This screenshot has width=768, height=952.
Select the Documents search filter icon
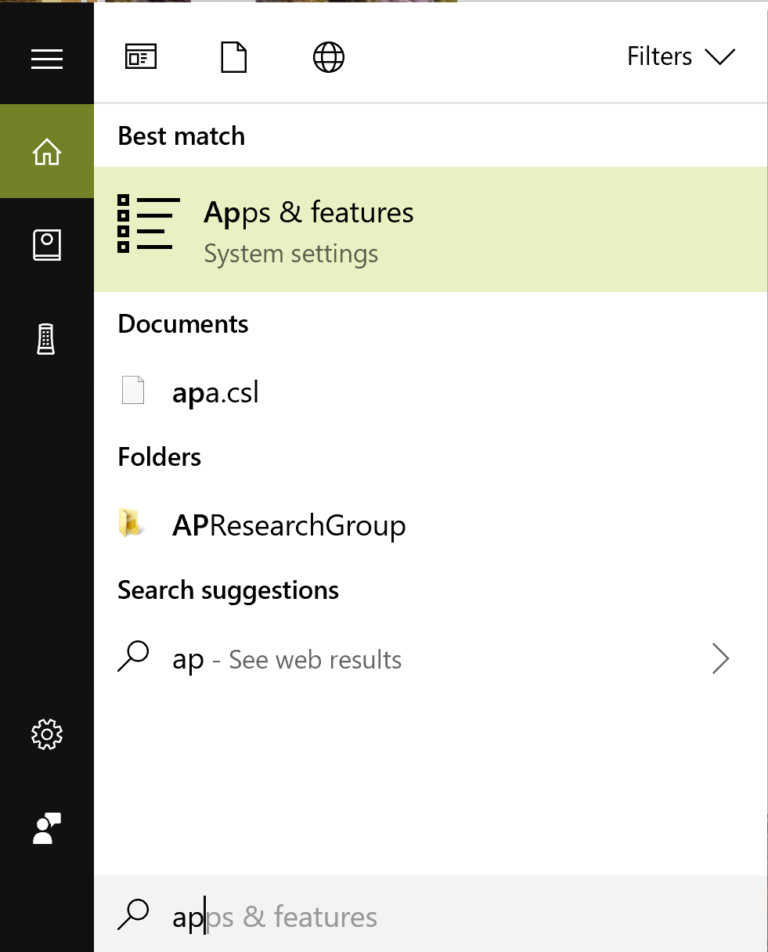point(233,56)
